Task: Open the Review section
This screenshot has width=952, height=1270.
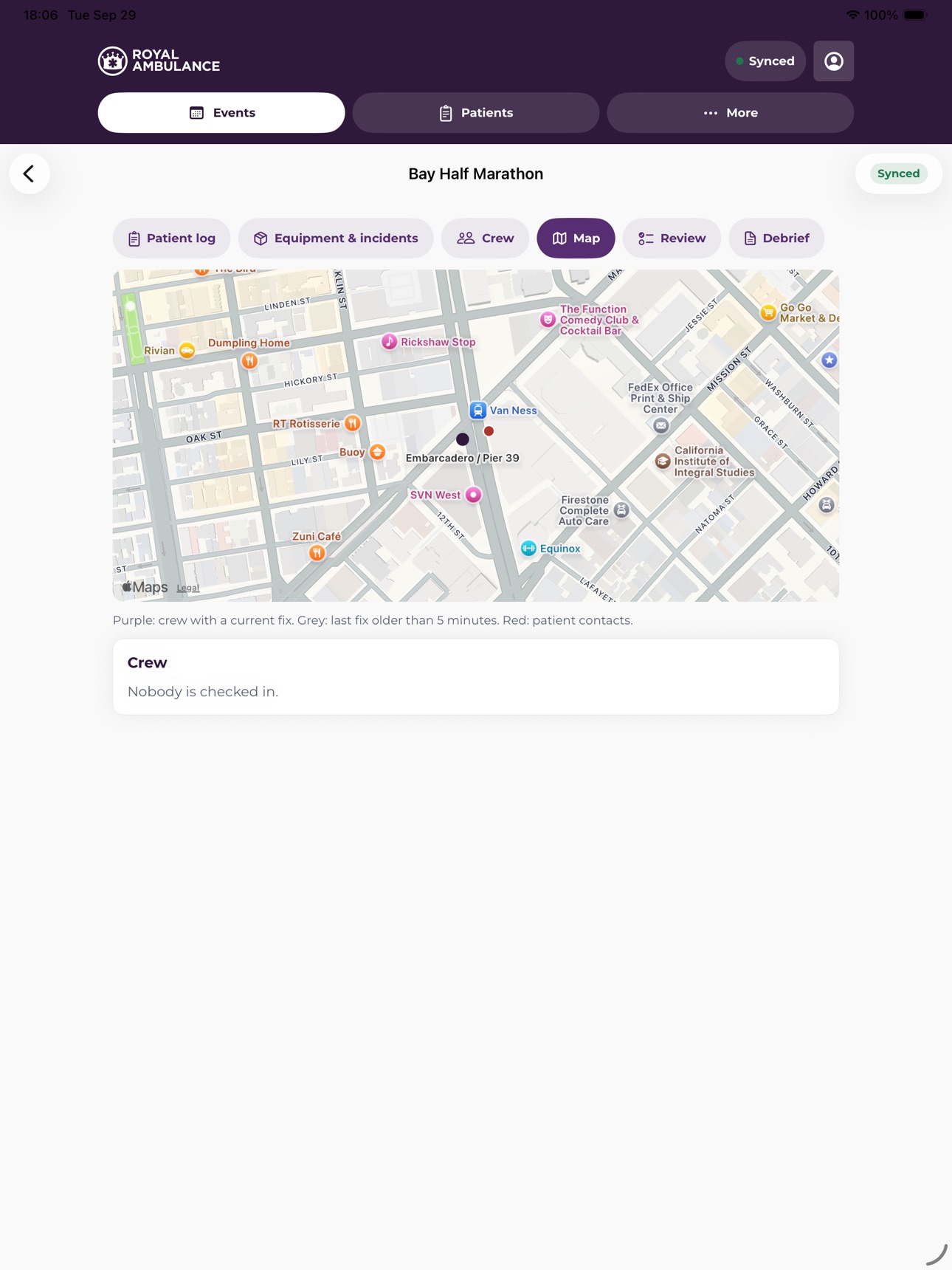Action: tap(672, 238)
